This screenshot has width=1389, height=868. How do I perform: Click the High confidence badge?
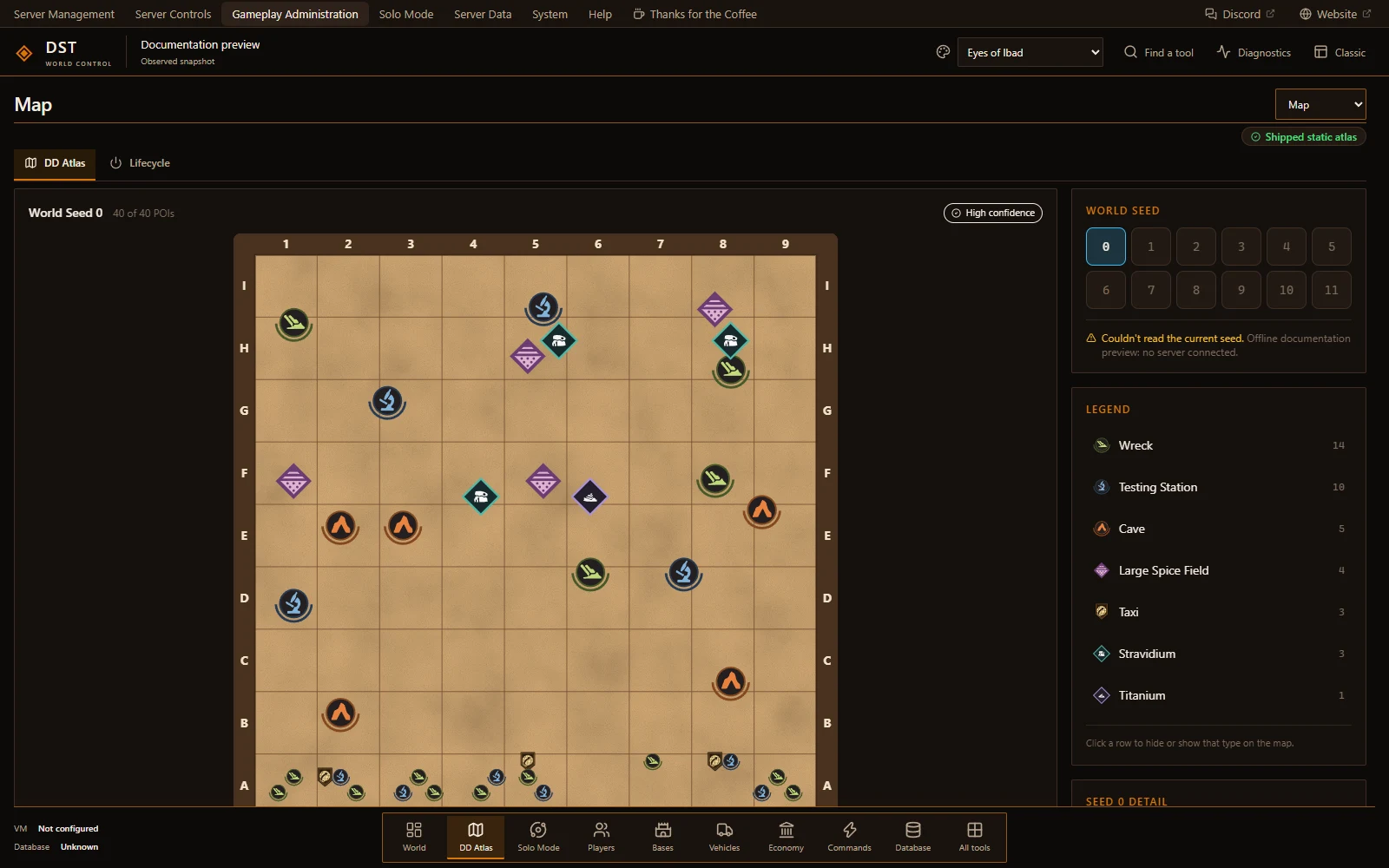point(993,213)
